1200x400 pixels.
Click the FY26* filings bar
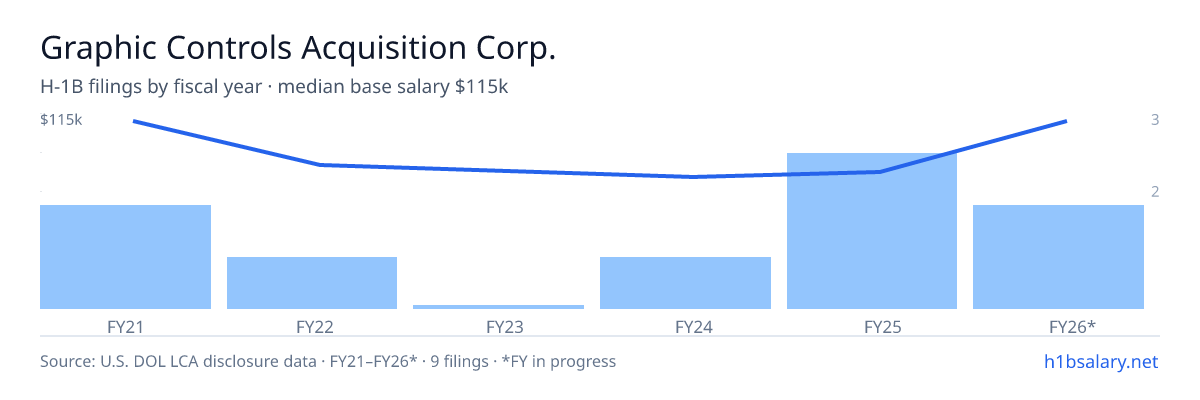(x=1058, y=257)
